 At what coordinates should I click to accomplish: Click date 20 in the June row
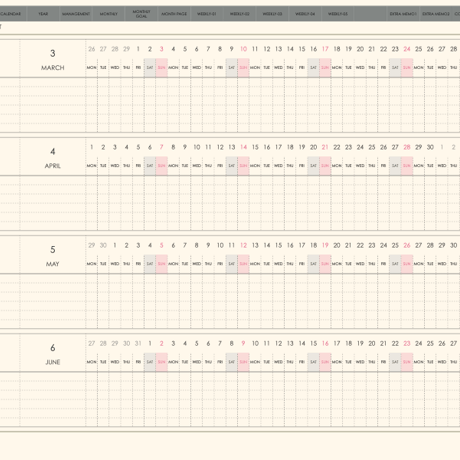click(372, 343)
